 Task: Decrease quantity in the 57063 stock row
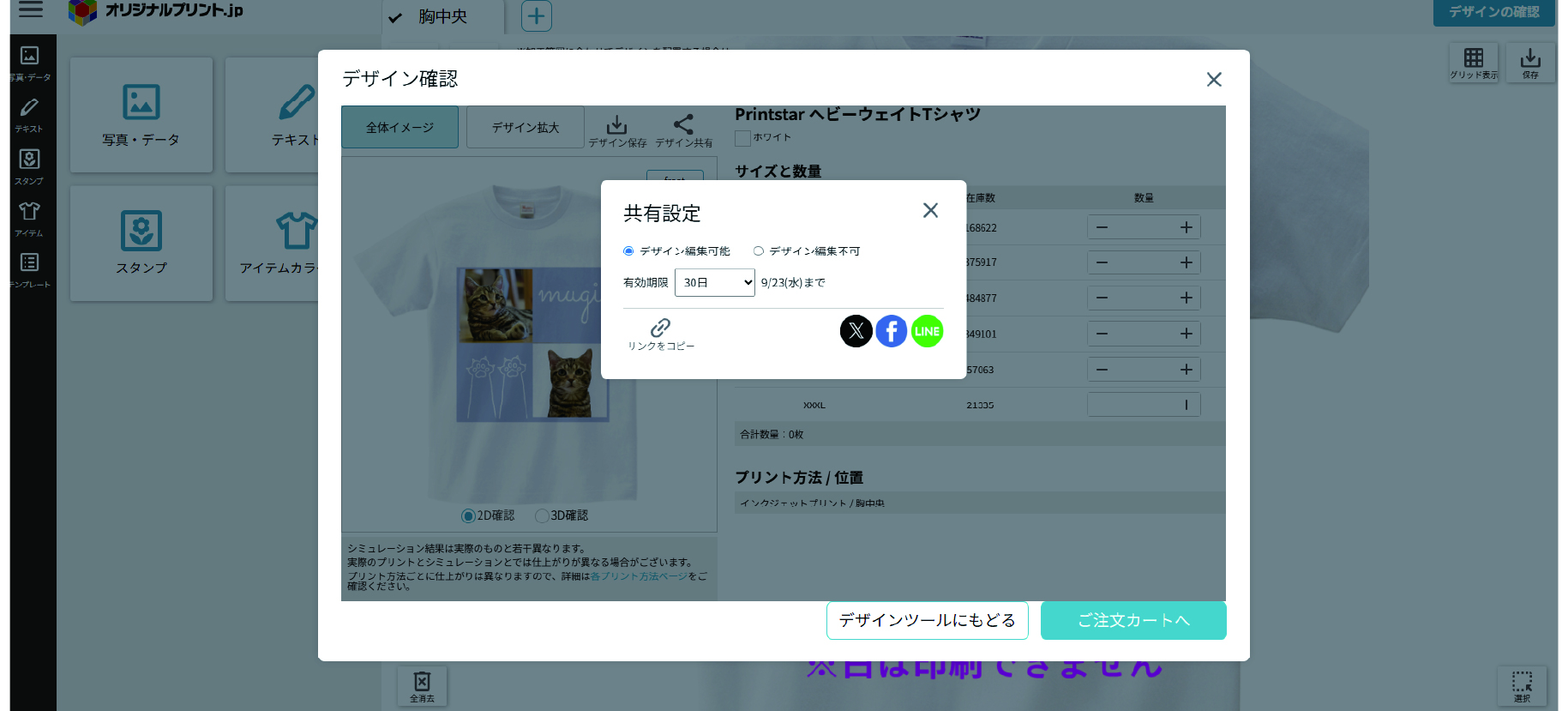coord(1102,370)
